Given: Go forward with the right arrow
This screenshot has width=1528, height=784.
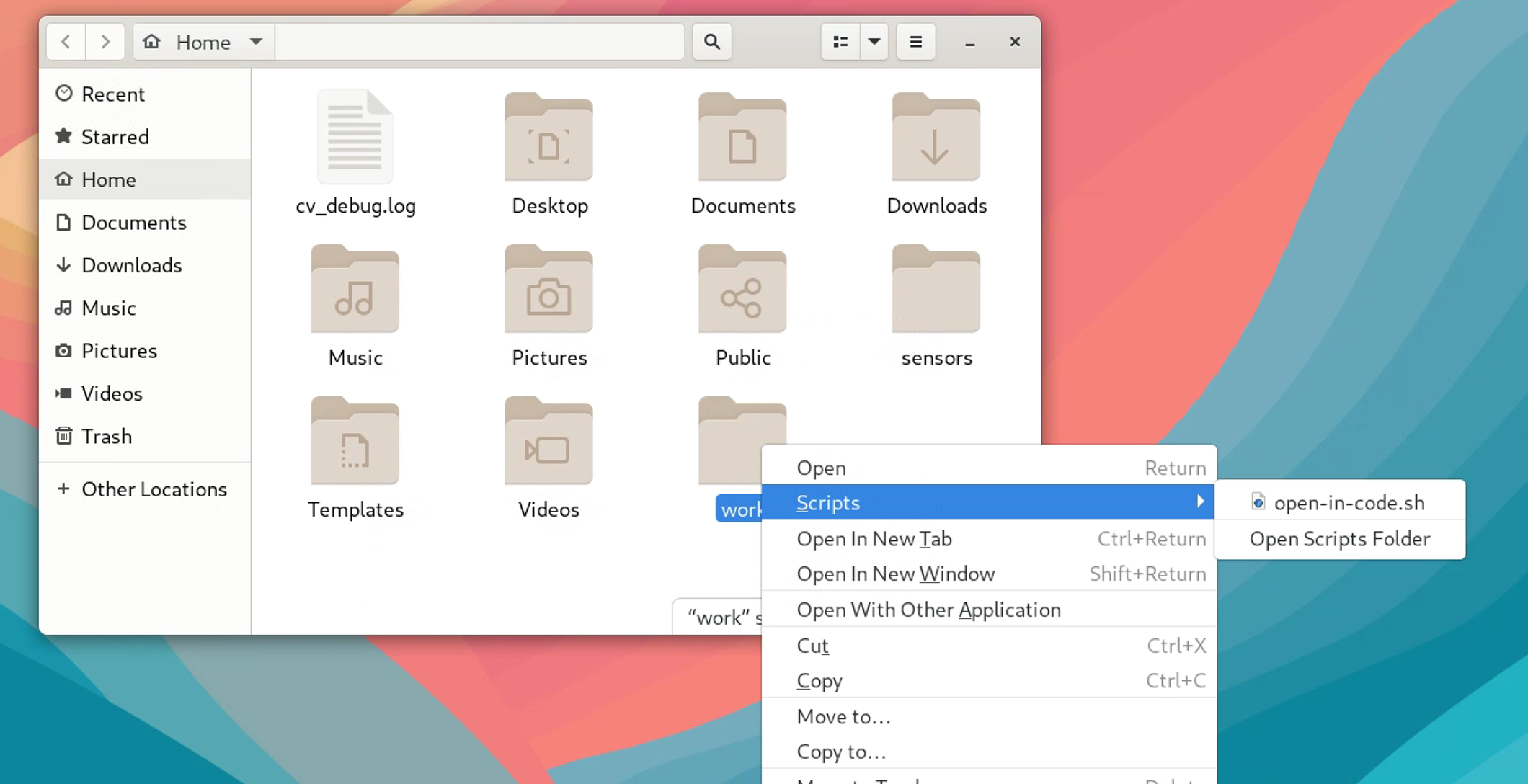Looking at the screenshot, I should [105, 42].
